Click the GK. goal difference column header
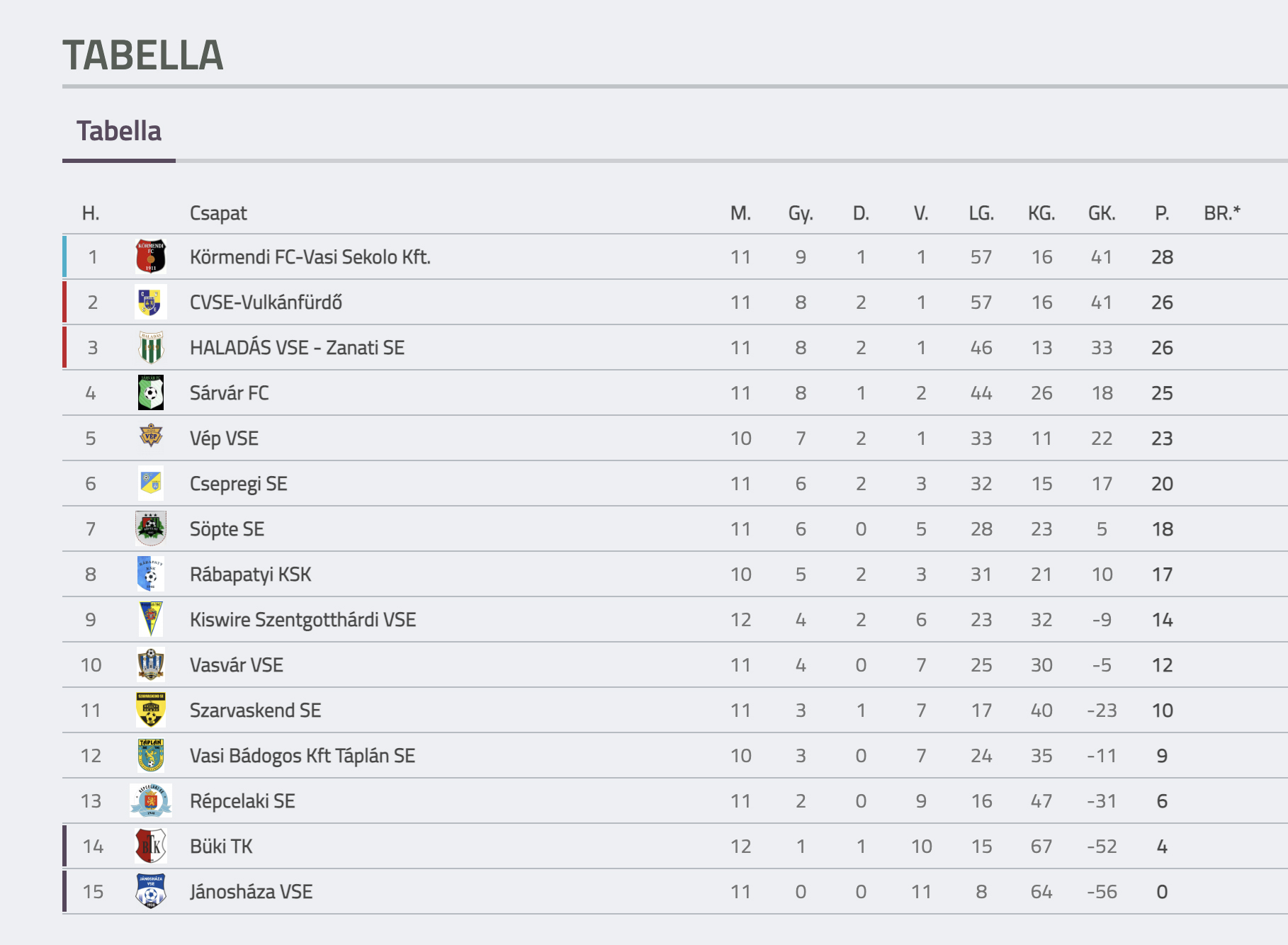1288x945 pixels. [1102, 213]
